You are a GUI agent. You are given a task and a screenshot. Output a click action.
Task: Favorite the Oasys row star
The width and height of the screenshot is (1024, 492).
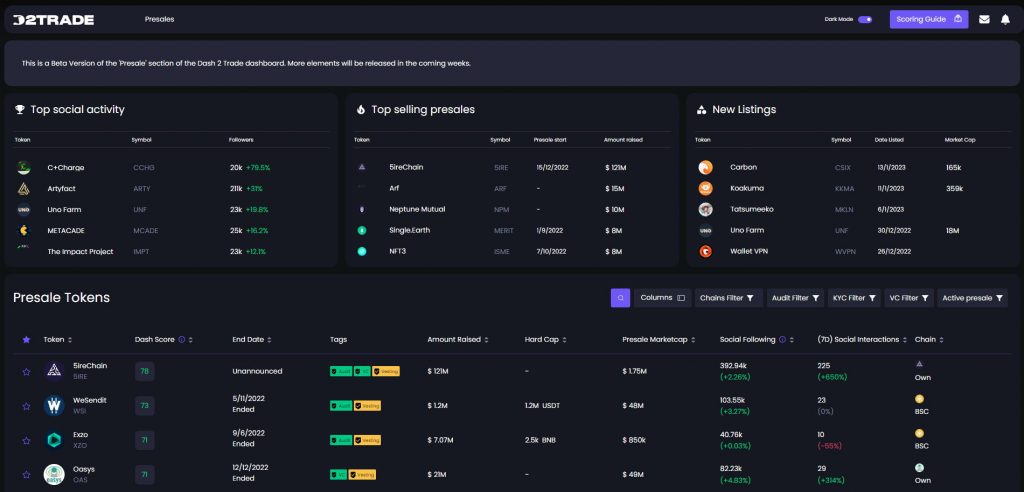[26, 474]
